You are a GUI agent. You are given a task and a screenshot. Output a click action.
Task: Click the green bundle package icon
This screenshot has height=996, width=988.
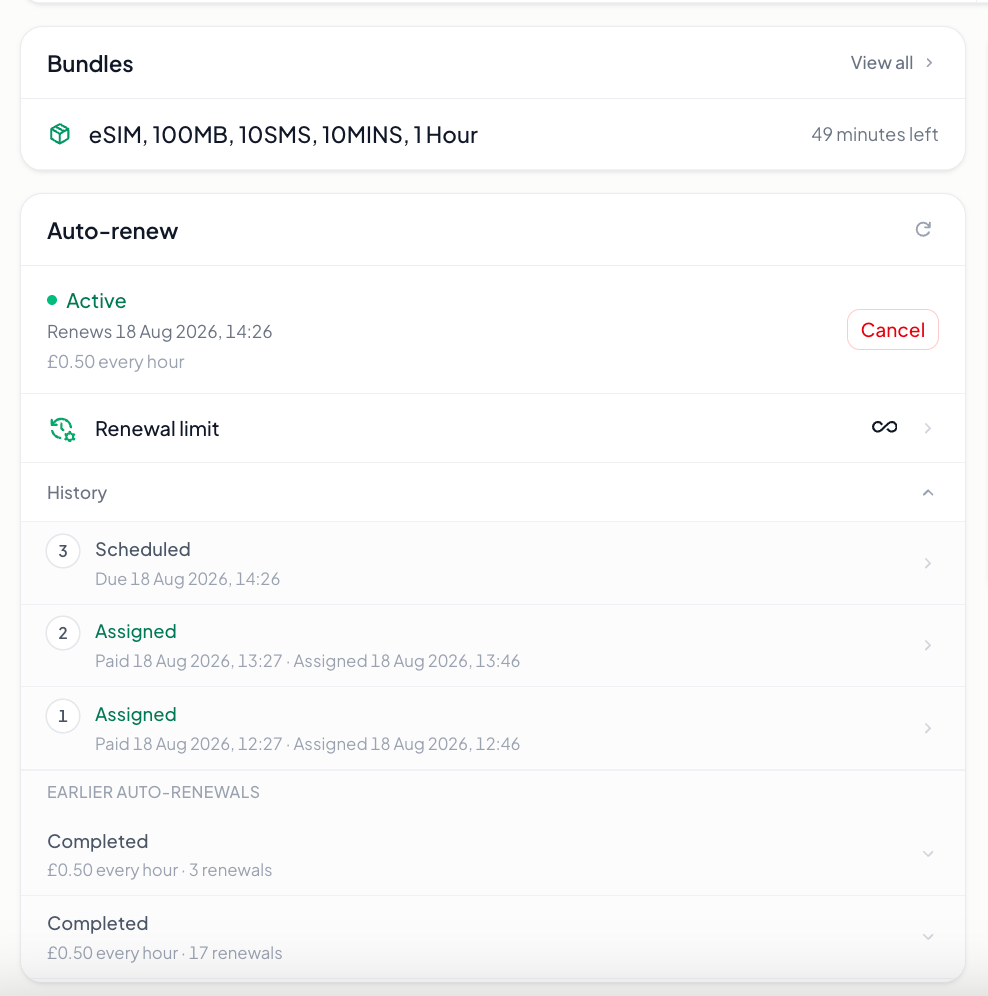tap(60, 134)
